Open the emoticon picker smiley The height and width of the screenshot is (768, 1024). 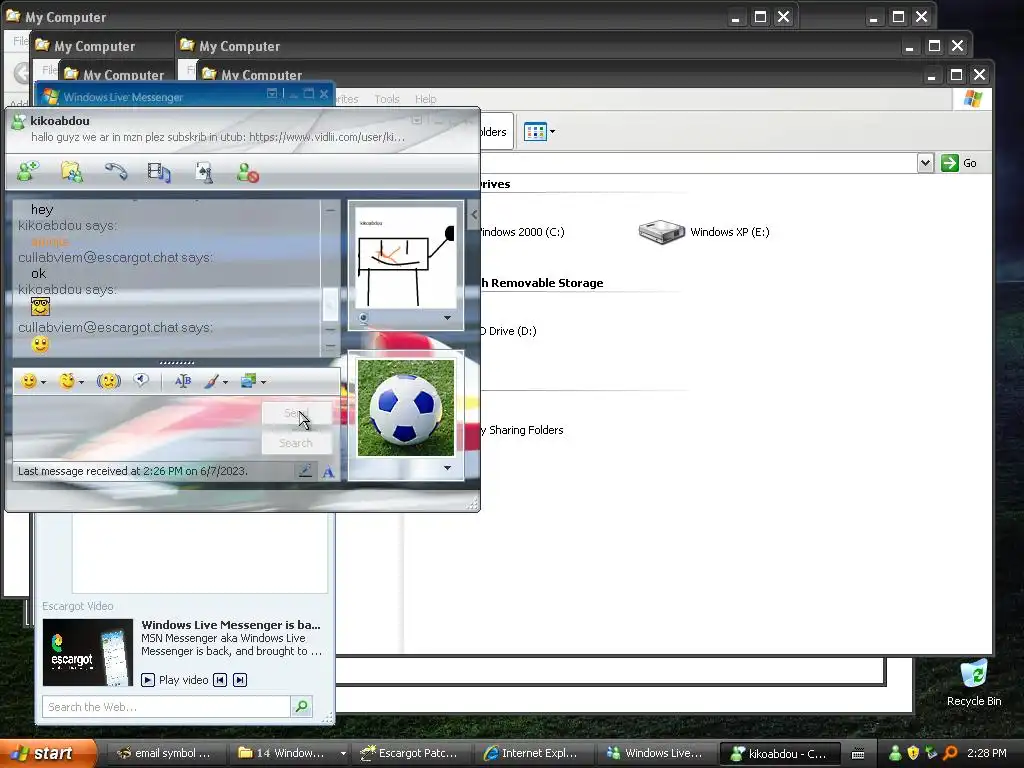click(29, 381)
